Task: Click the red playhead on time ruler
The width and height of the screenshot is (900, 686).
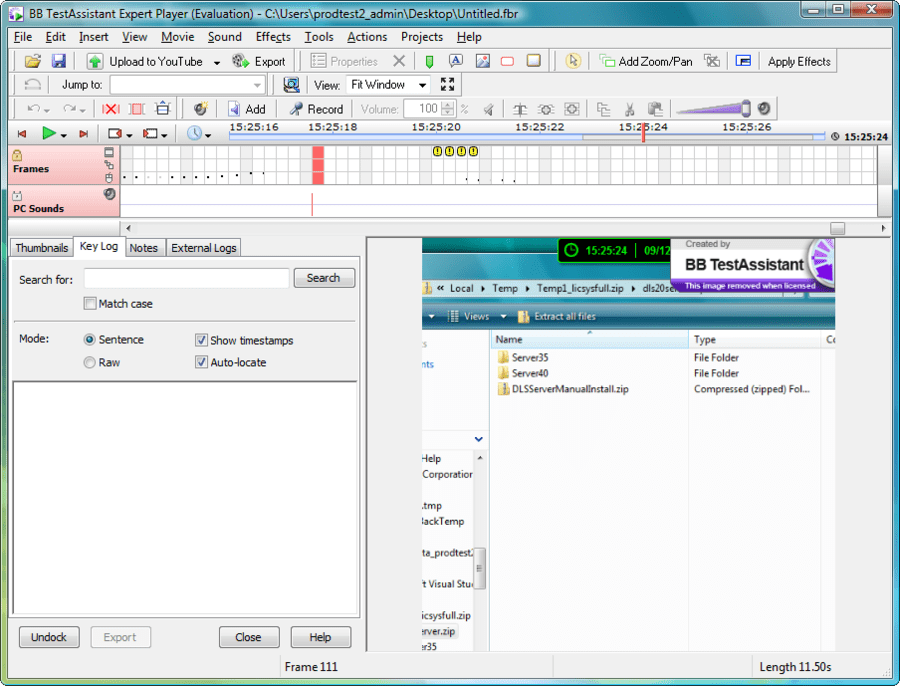Action: click(643, 133)
